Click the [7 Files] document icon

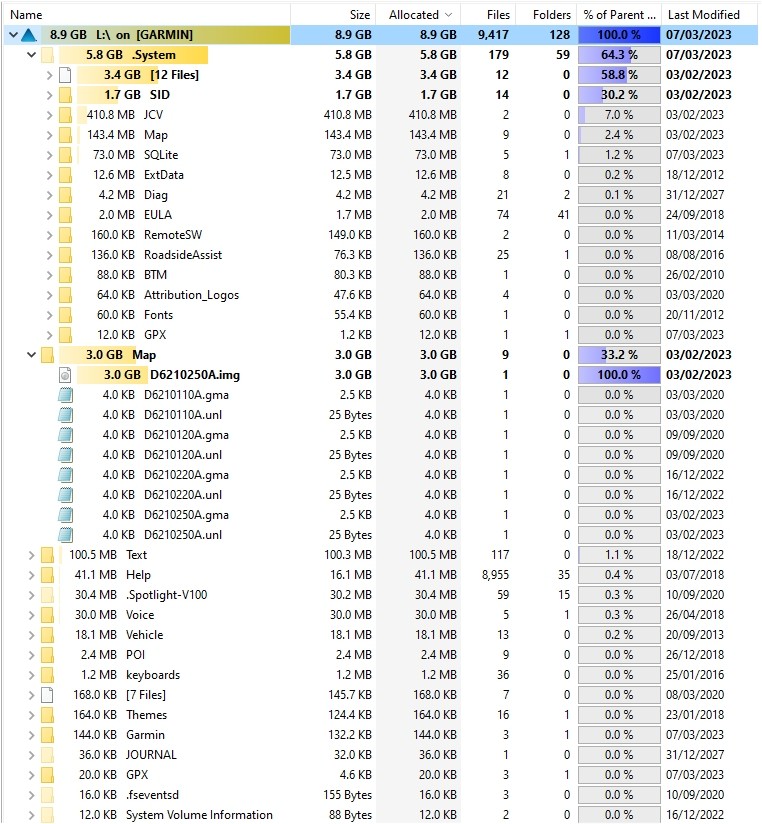tap(47, 695)
